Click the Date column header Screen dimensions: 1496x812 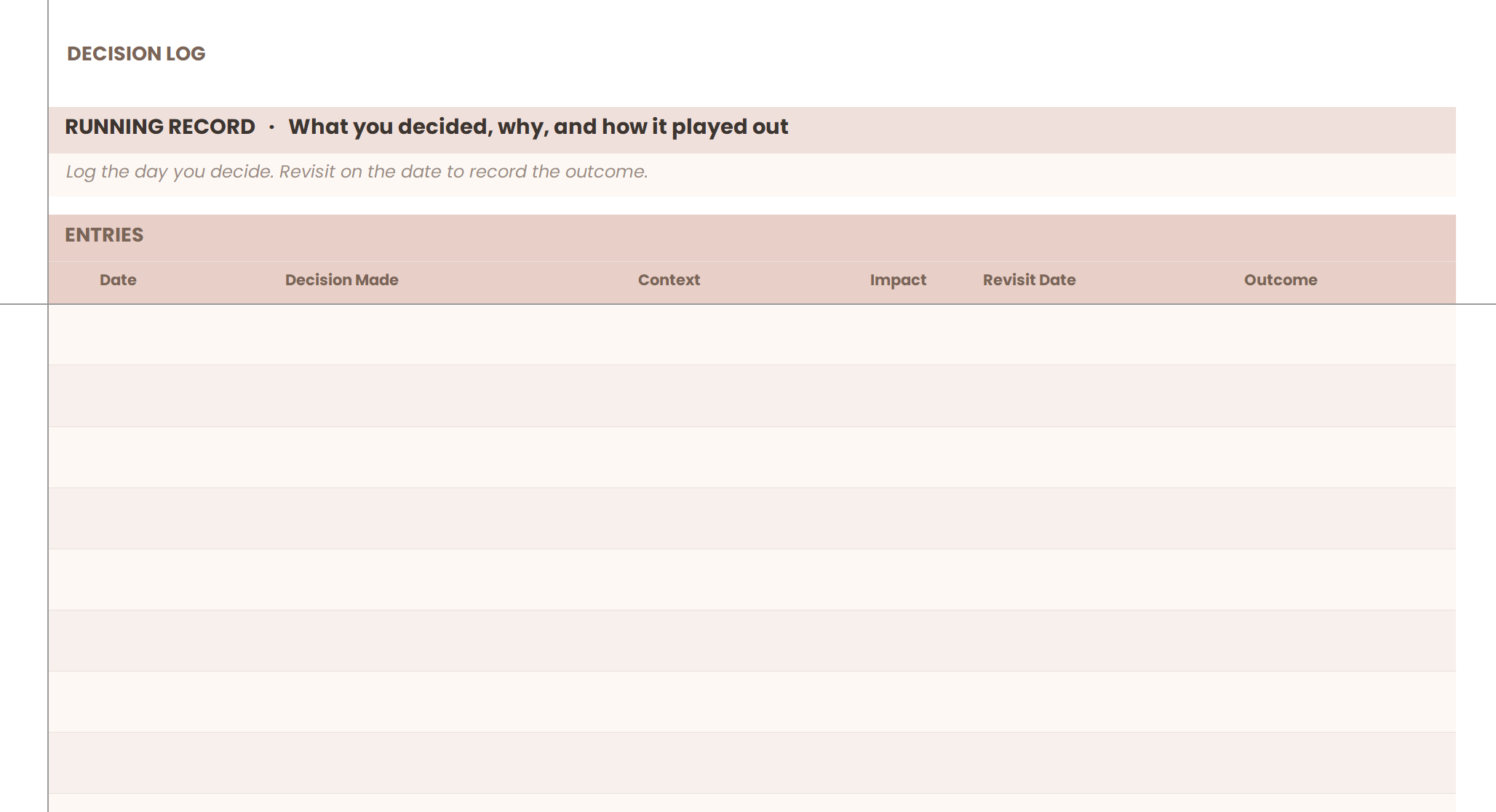pos(118,280)
